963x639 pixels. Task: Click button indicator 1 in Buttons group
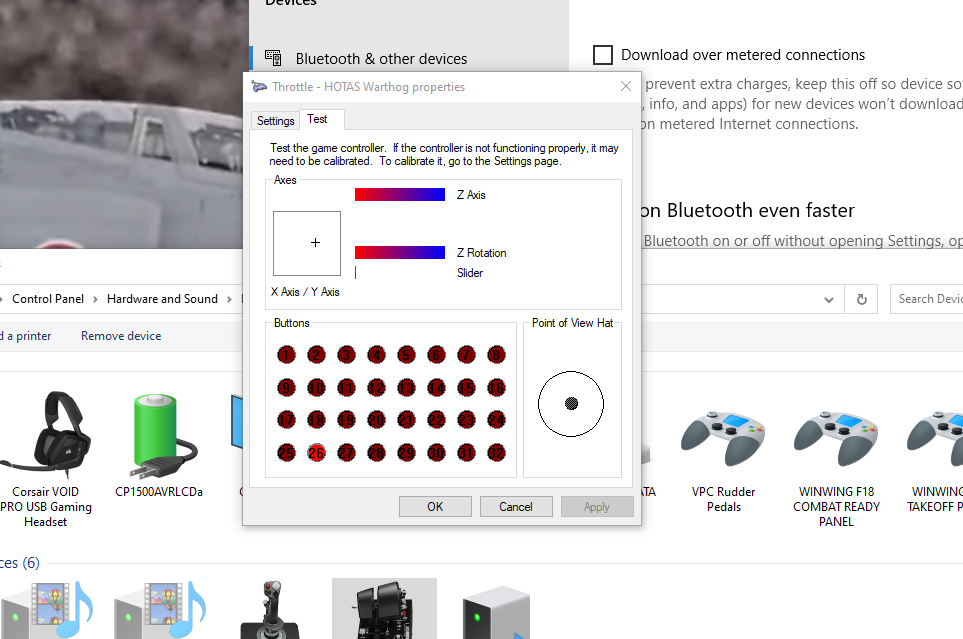click(286, 355)
